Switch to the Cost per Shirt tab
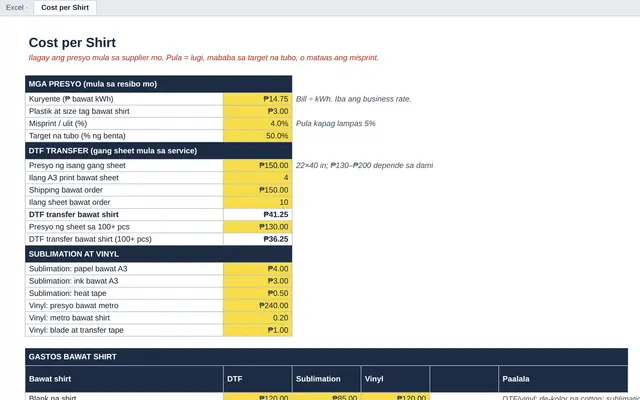640x400 pixels. [x=65, y=7]
